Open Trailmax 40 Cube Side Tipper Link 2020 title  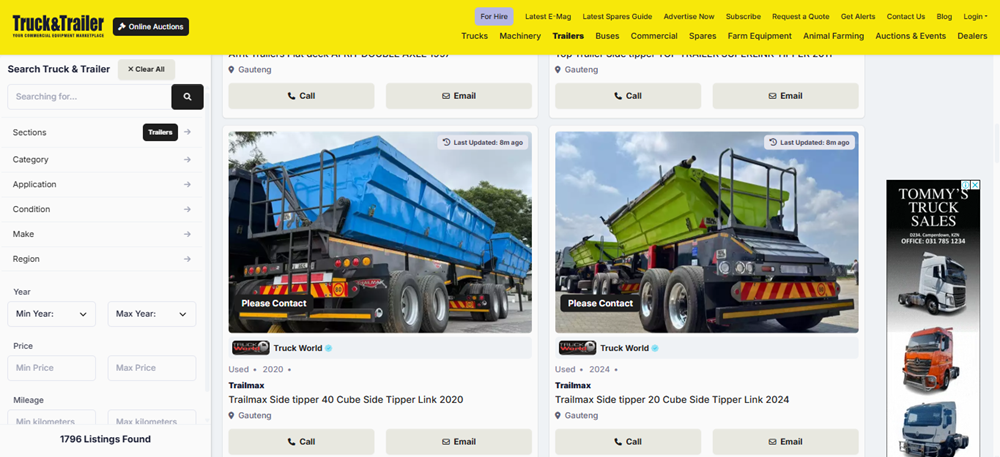pyautogui.click(x=346, y=400)
